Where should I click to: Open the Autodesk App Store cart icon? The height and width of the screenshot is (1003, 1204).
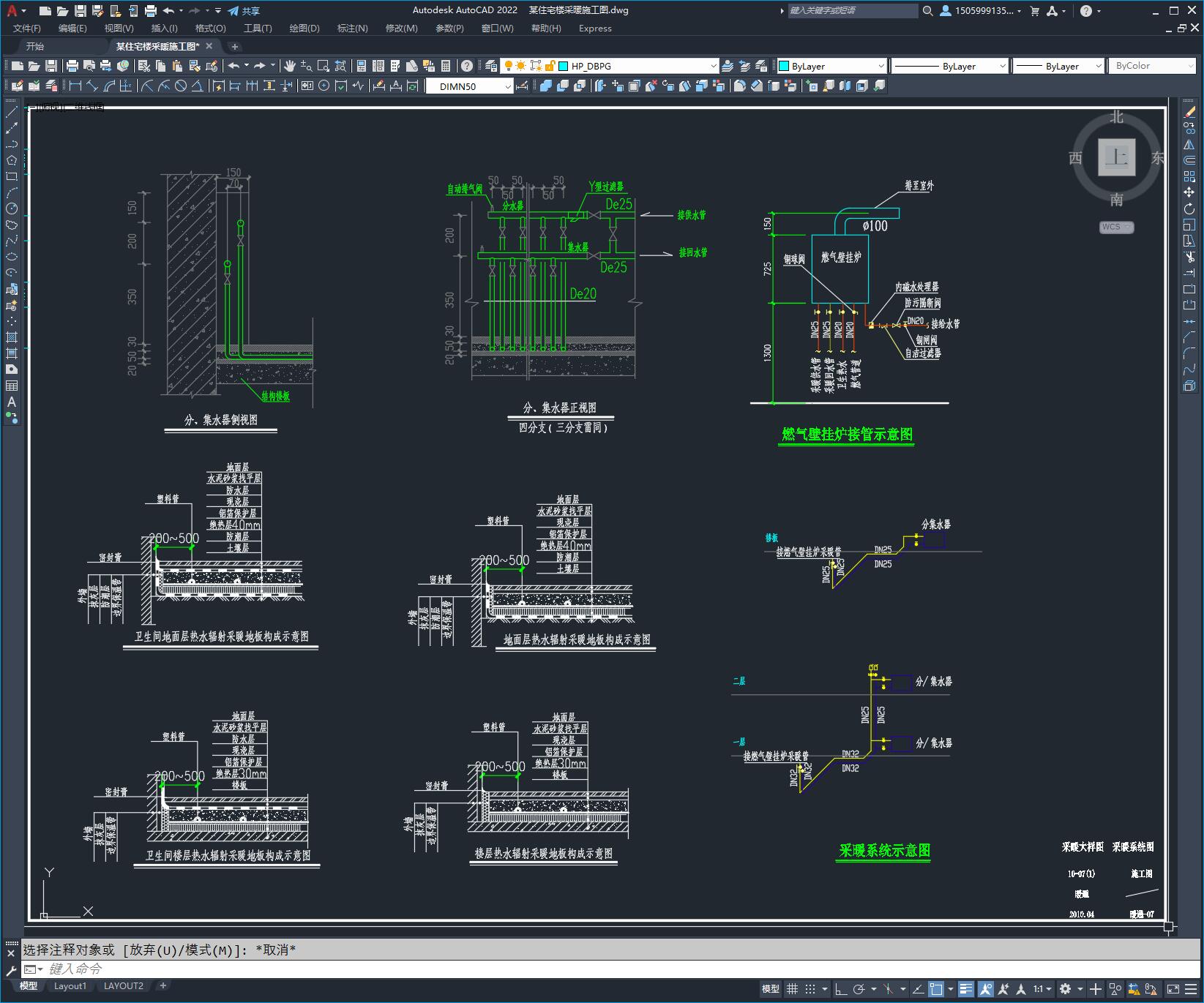(x=1035, y=10)
